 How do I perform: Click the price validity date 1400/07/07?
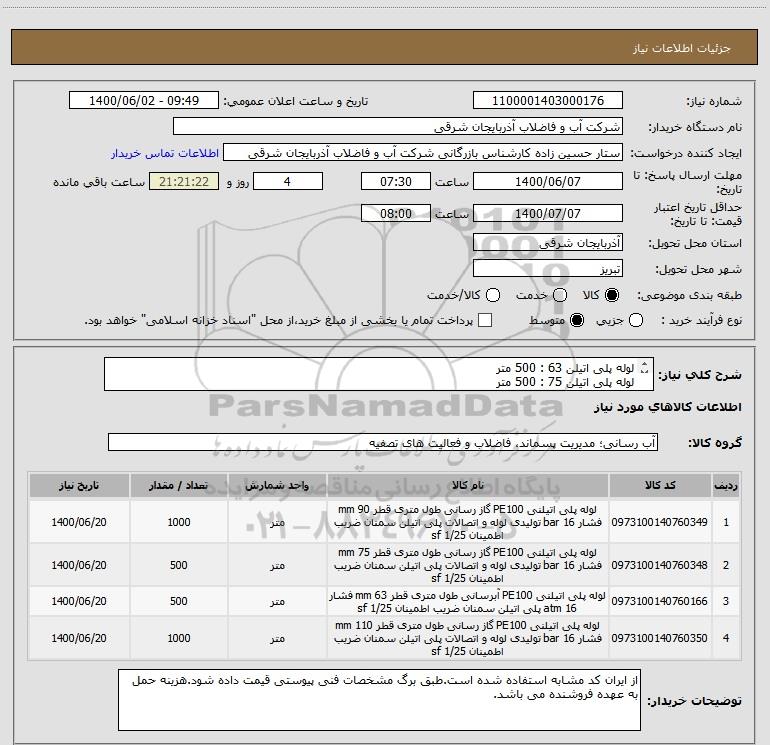548,214
